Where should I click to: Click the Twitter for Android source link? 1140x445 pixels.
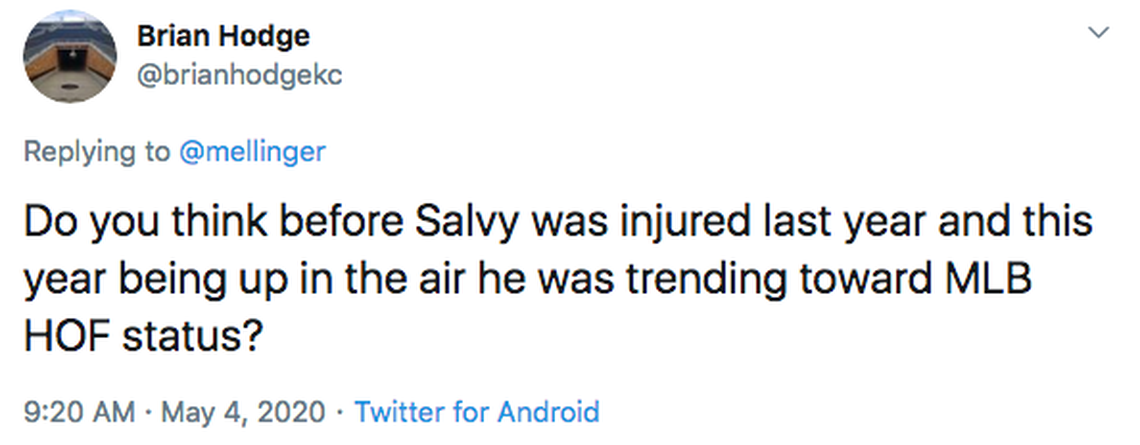tap(477, 411)
